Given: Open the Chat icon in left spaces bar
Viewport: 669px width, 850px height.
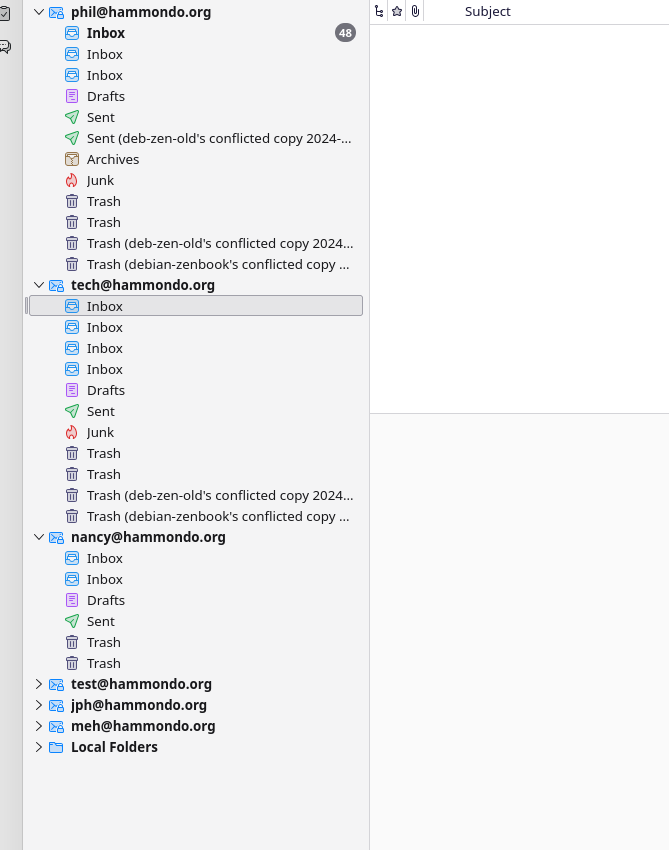Looking at the screenshot, I should pyautogui.click(x=5, y=47).
